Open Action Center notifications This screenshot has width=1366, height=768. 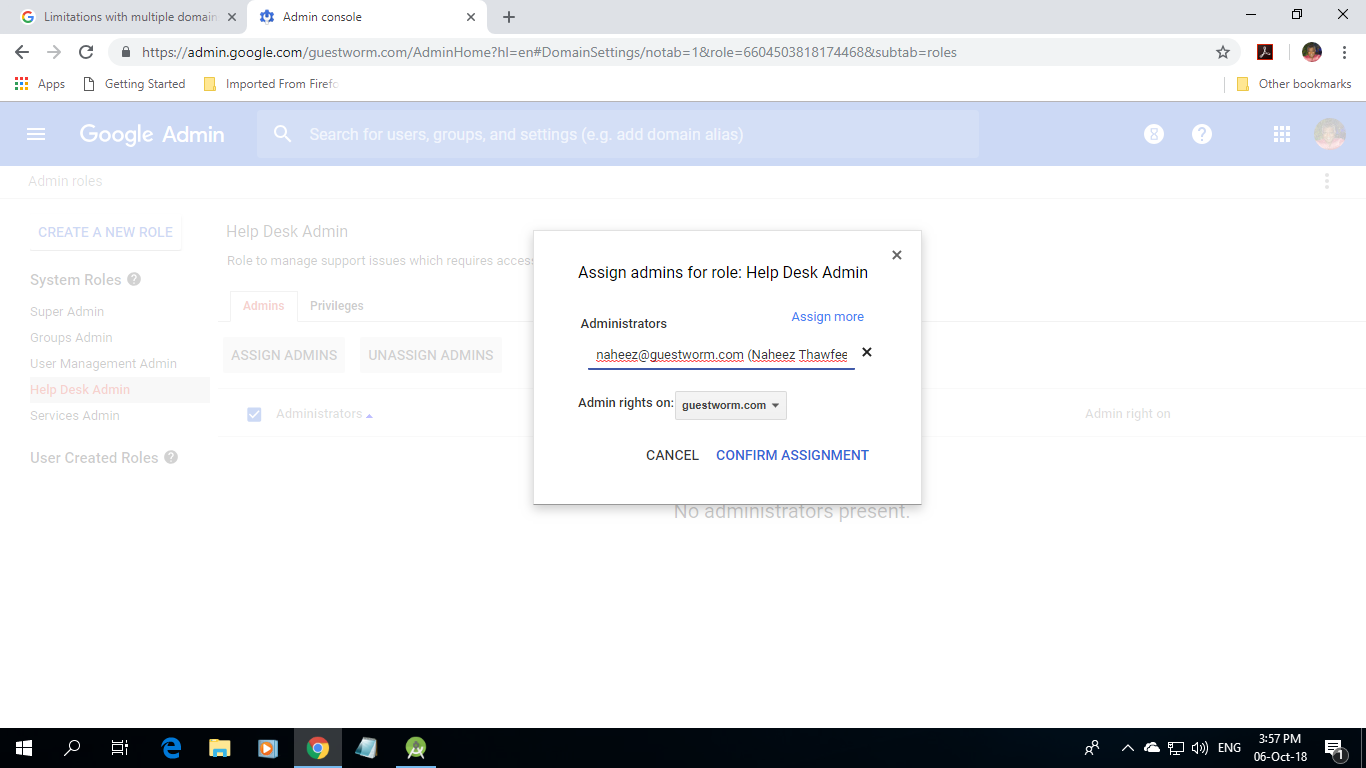point(1334,748)
